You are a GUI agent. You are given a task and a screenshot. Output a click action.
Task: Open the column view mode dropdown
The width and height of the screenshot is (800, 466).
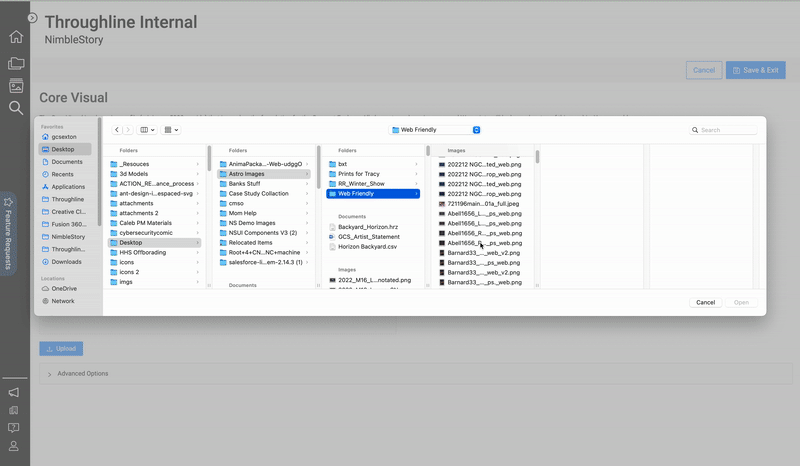coord(147,130)
